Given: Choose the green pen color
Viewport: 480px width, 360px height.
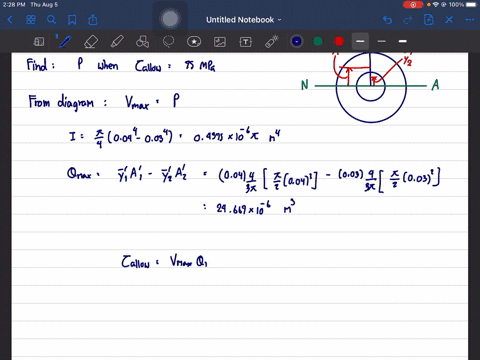Looking at the screenshot, I should point(318,41).
